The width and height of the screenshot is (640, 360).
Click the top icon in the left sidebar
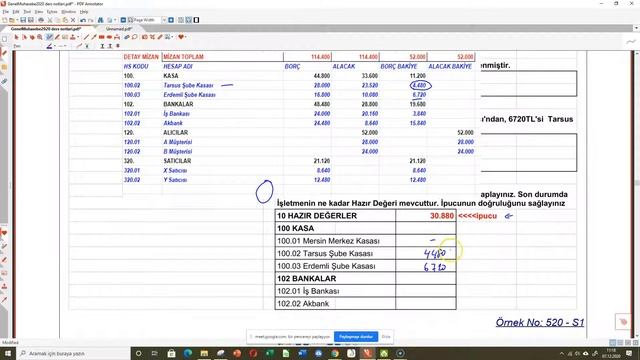tap(4, 39)
